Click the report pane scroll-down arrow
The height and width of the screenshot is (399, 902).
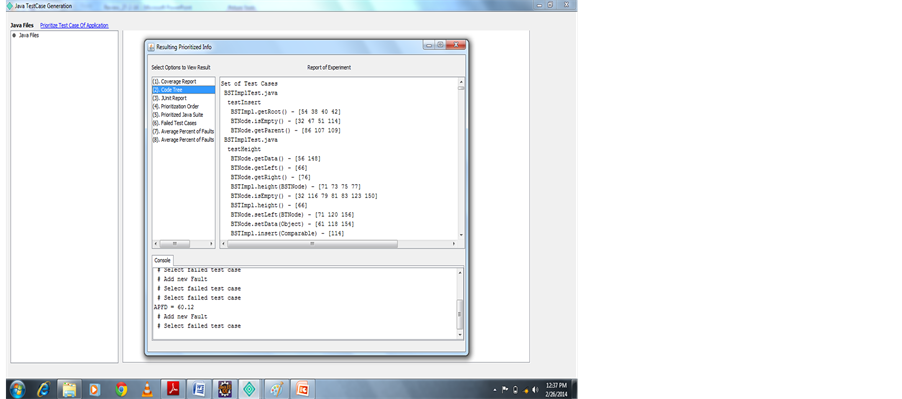point(461,235)
